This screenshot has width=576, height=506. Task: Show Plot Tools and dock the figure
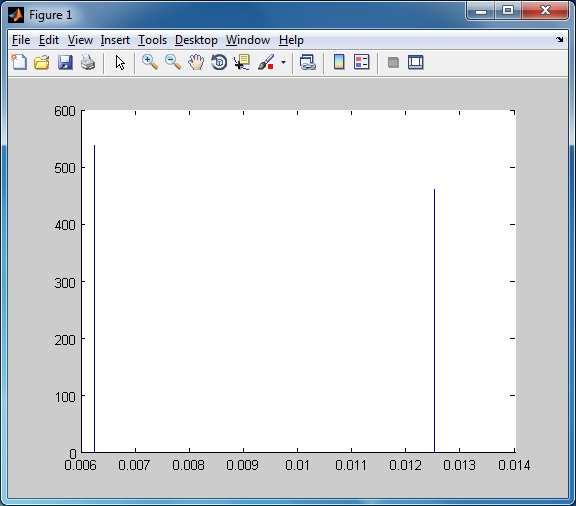pyautogui.click(x=416, y=62)
